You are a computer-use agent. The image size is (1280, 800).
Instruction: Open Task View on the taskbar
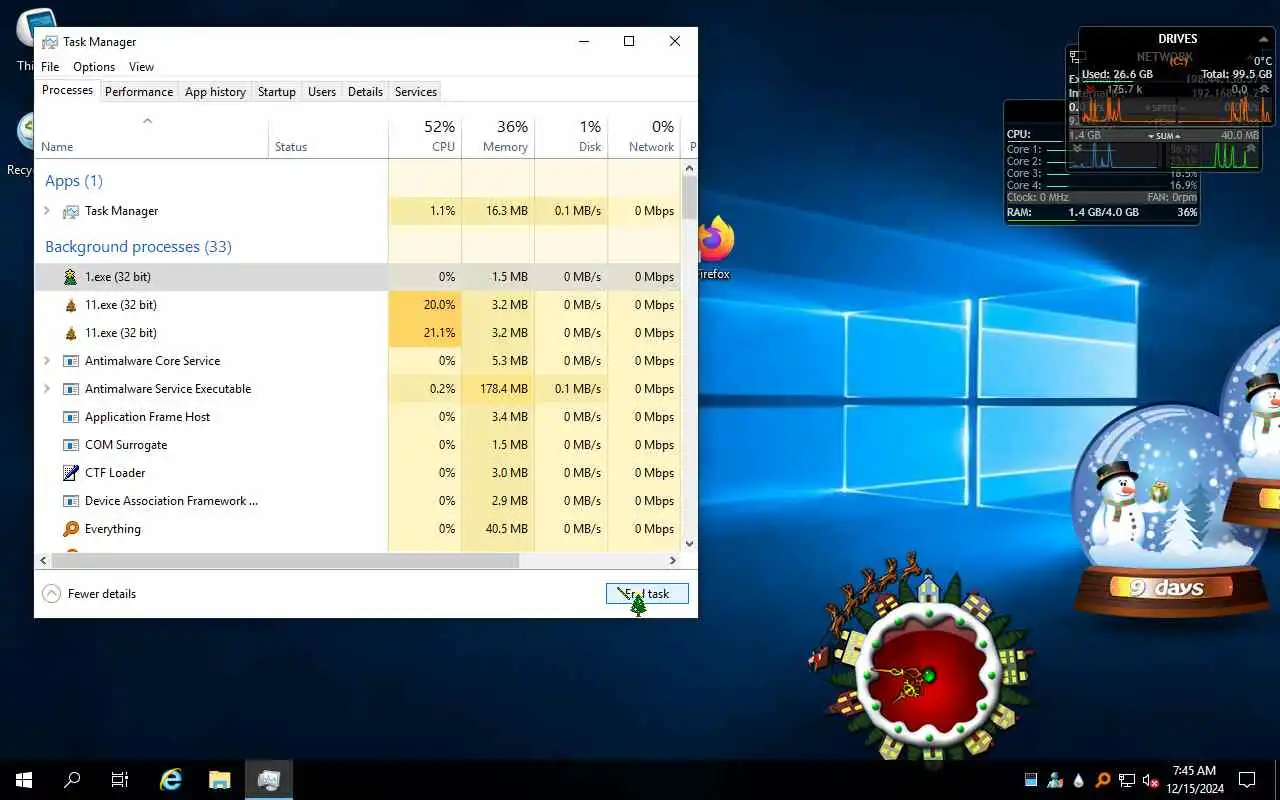click(x=120, y=780)
